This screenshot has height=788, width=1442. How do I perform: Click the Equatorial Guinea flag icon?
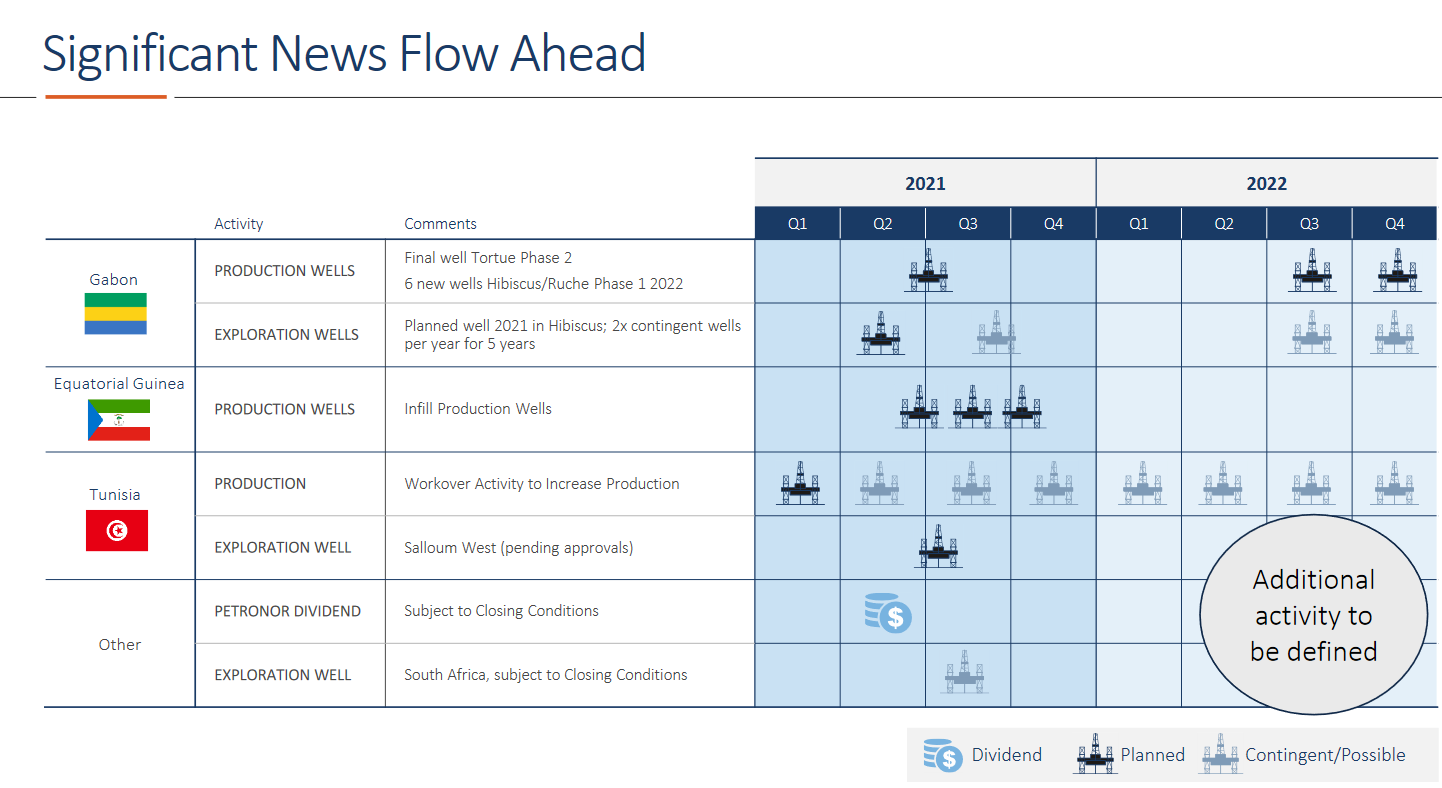118,420
